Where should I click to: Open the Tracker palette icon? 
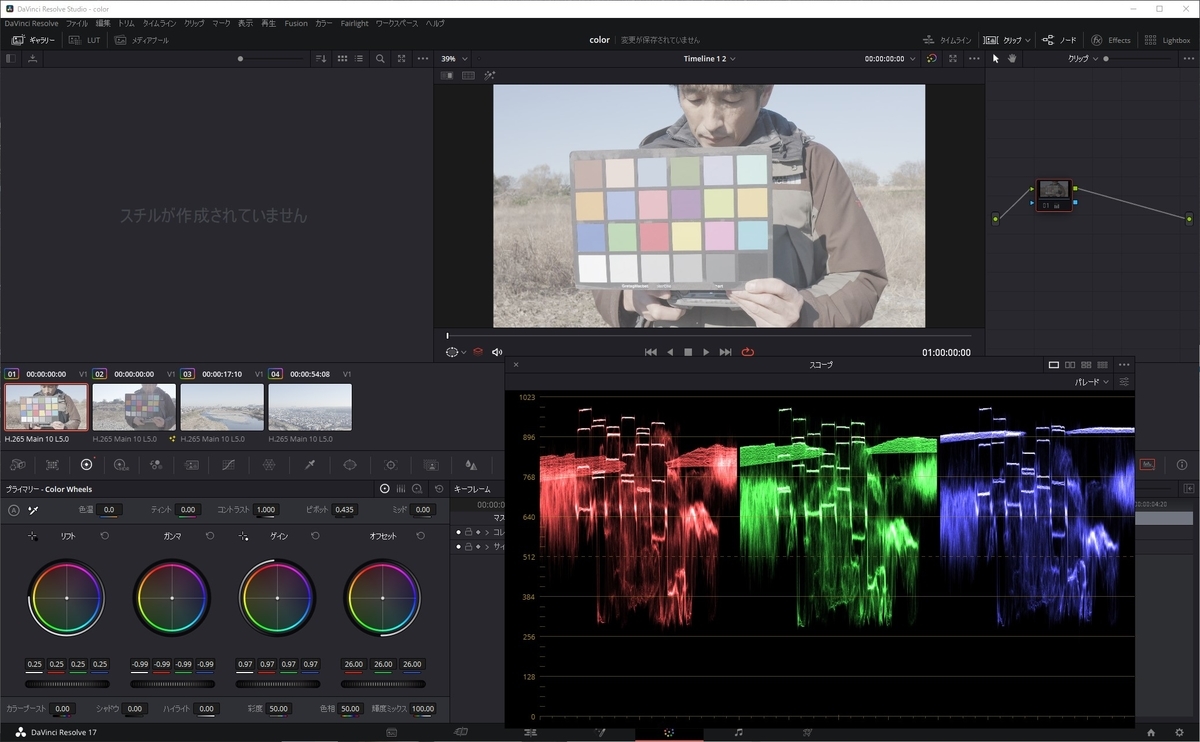point(391,465)
